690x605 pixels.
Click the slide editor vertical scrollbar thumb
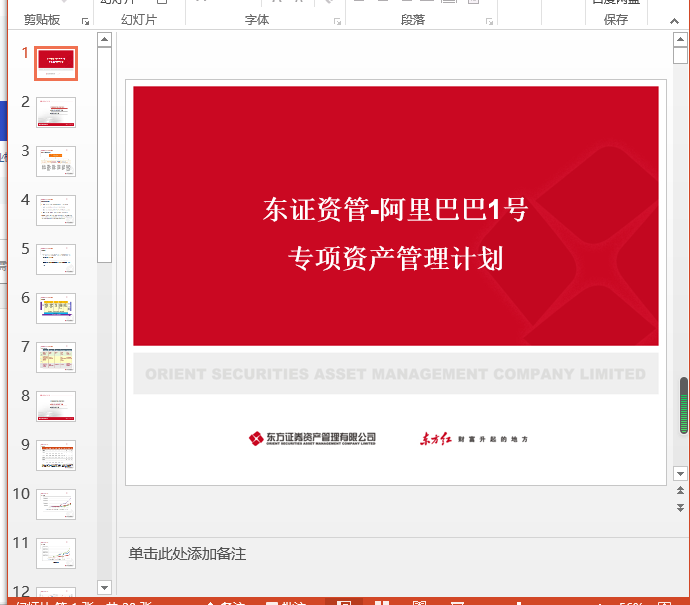point(683,406)
